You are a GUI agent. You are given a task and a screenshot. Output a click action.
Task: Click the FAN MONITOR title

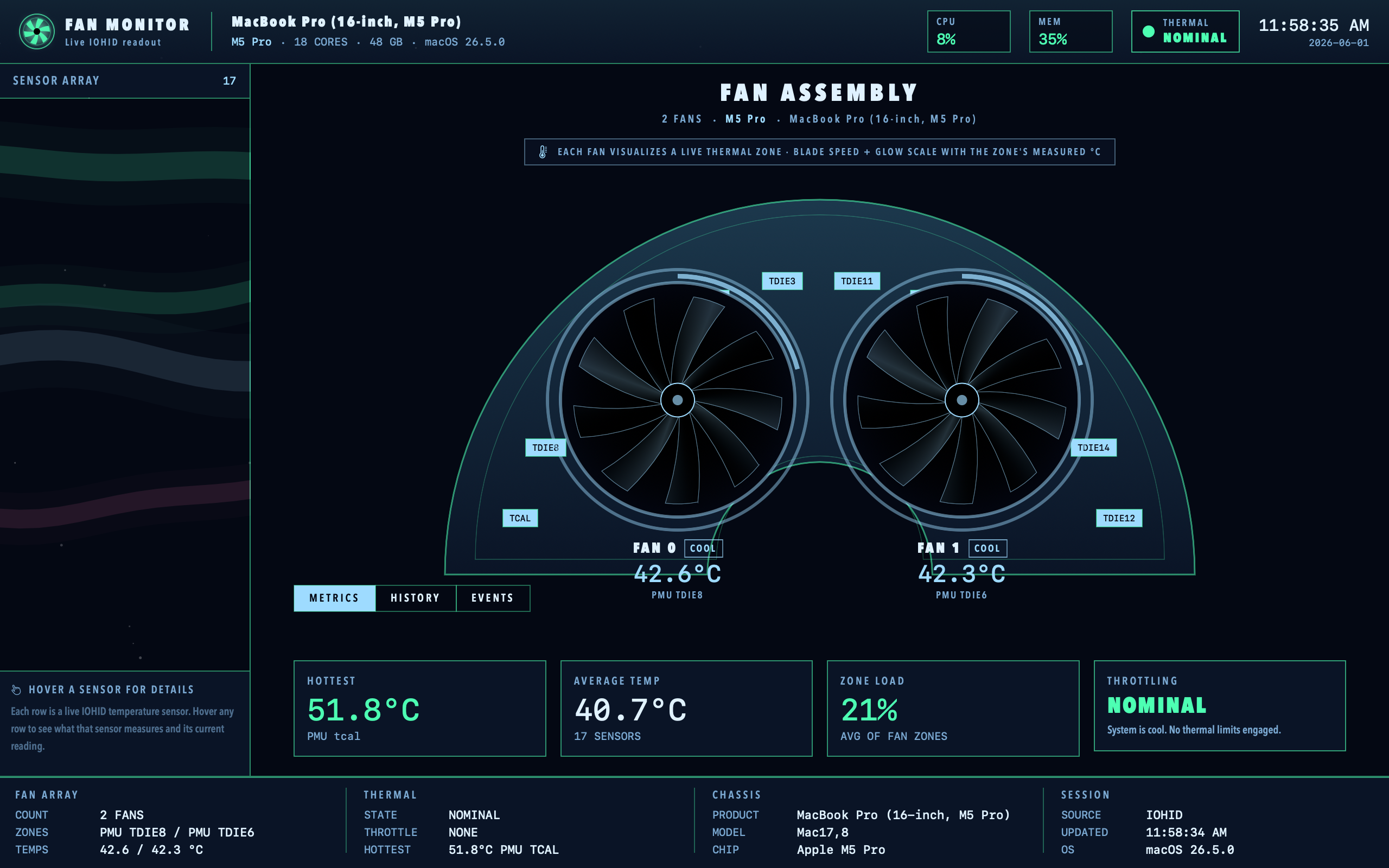128,25
